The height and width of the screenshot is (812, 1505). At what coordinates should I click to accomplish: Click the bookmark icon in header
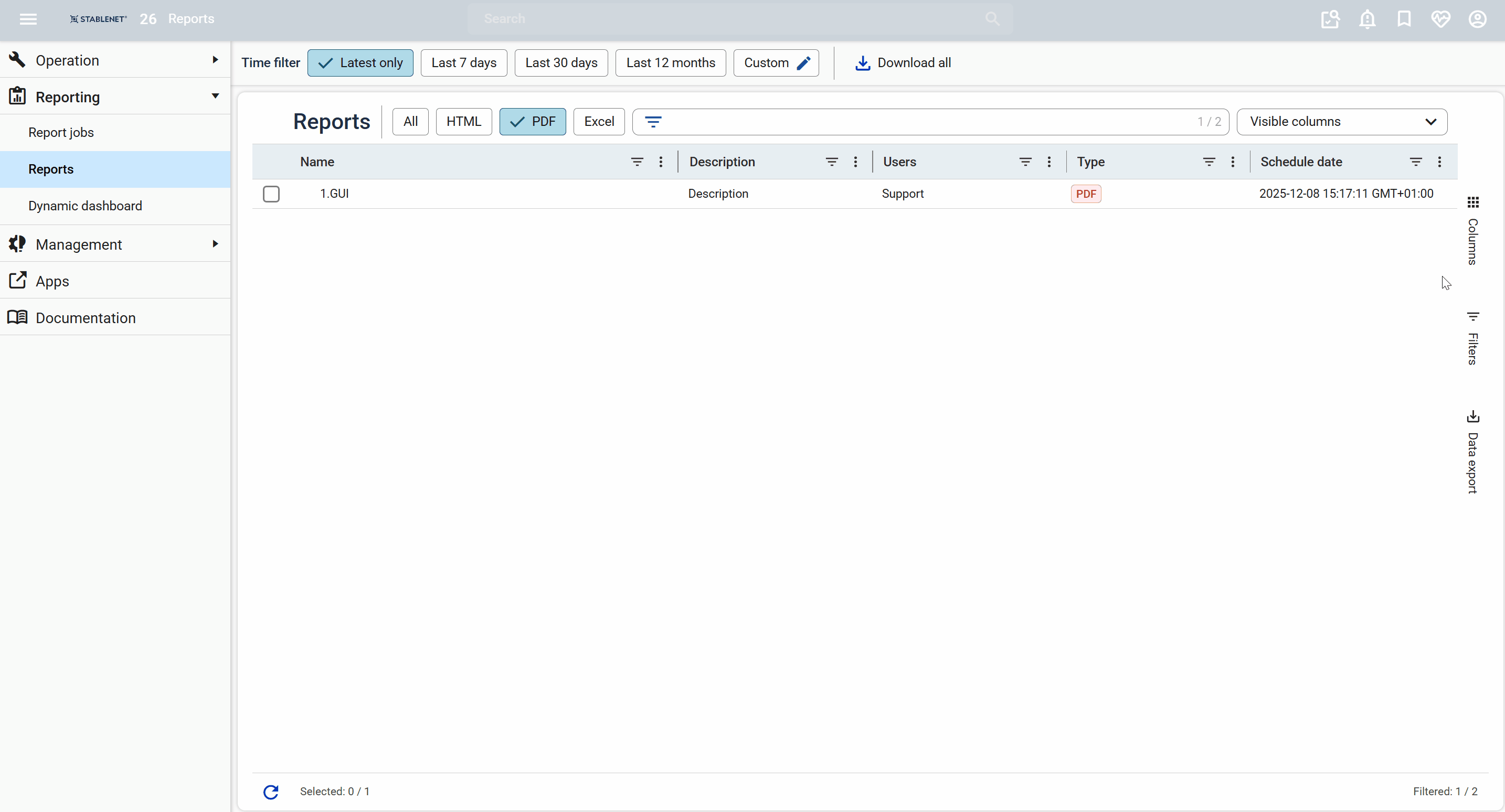[x=1404, y=19]
